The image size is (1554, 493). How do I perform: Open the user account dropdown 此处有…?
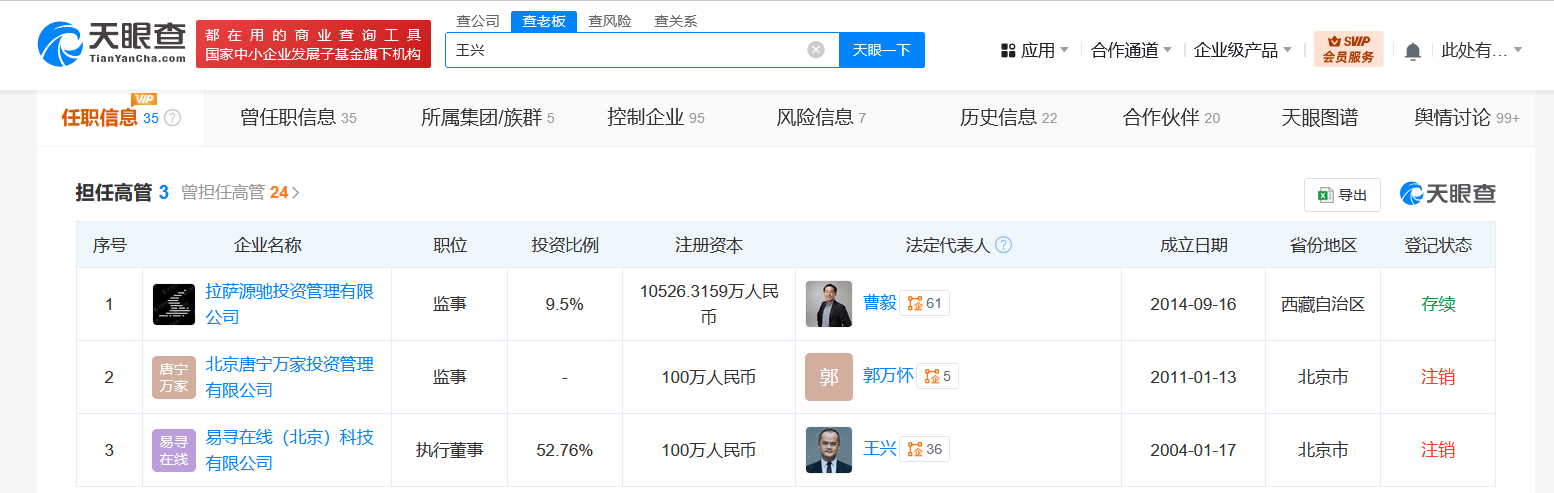(1481, 50)
